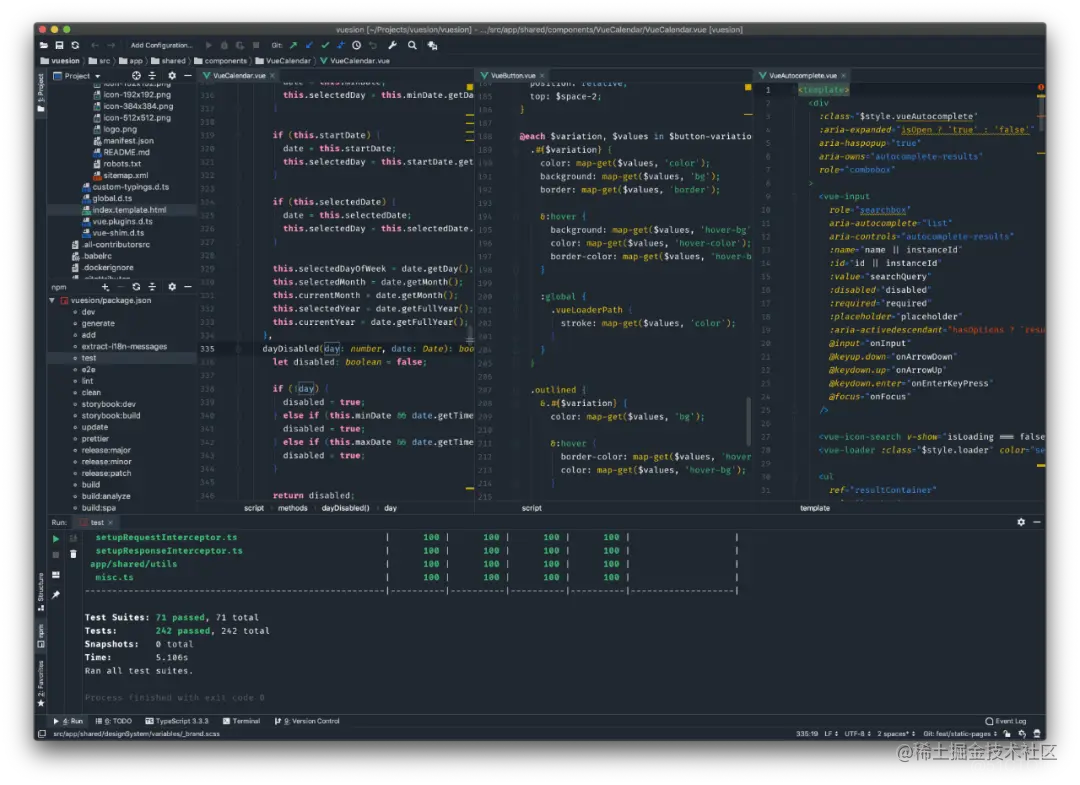Open Settings via the wrench icon
This screenshot has height=785, width=1080.
pyautogui.click(x=393, y=45)
